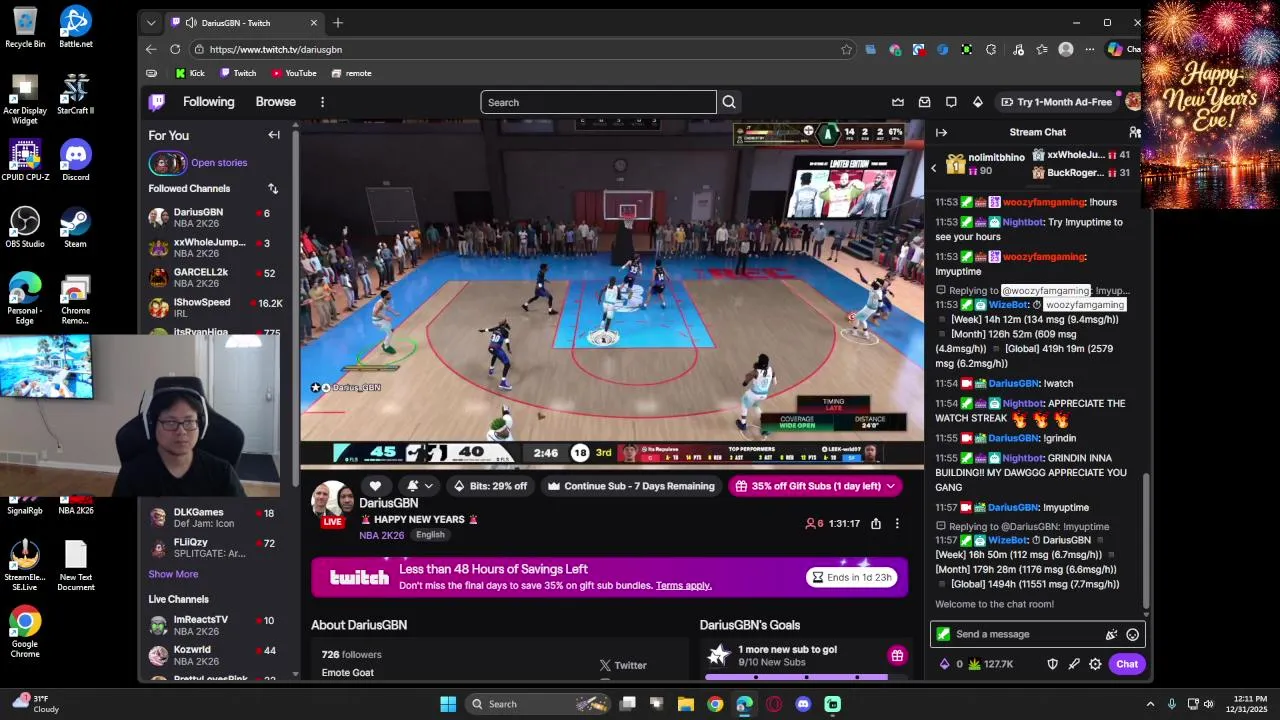Open the remote bookmark
Screen dimensions: 1280x720
click(x=352, y=73)
